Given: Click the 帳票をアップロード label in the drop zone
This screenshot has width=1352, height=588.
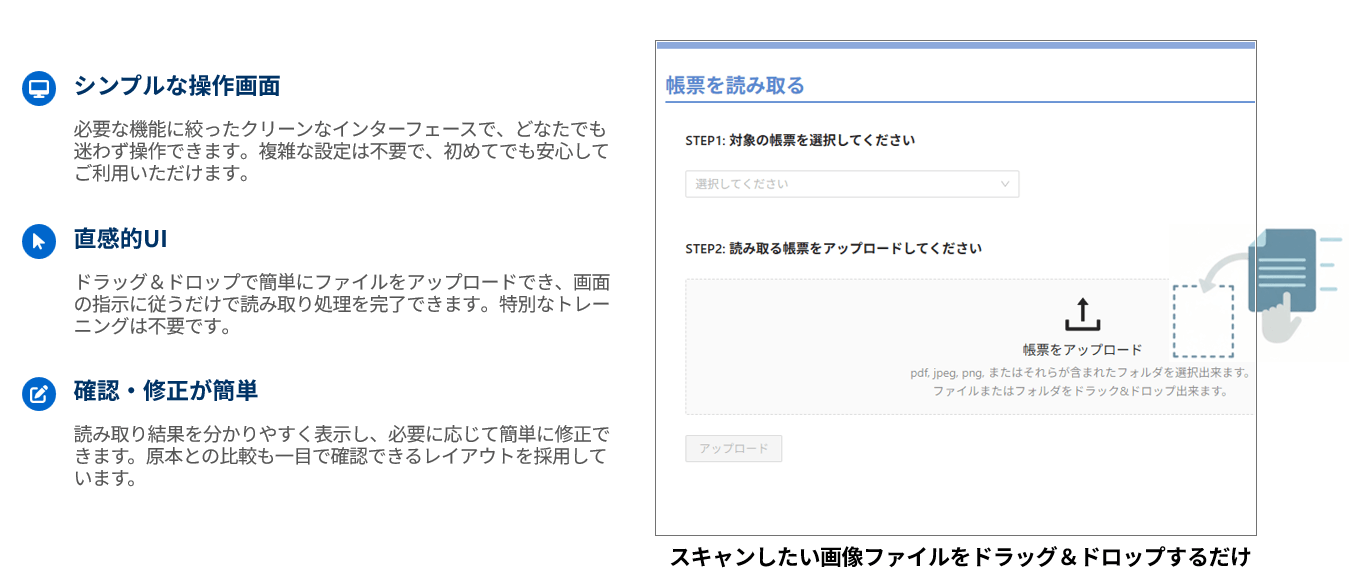Looking at the screenshot, I should coord(1082,350).
